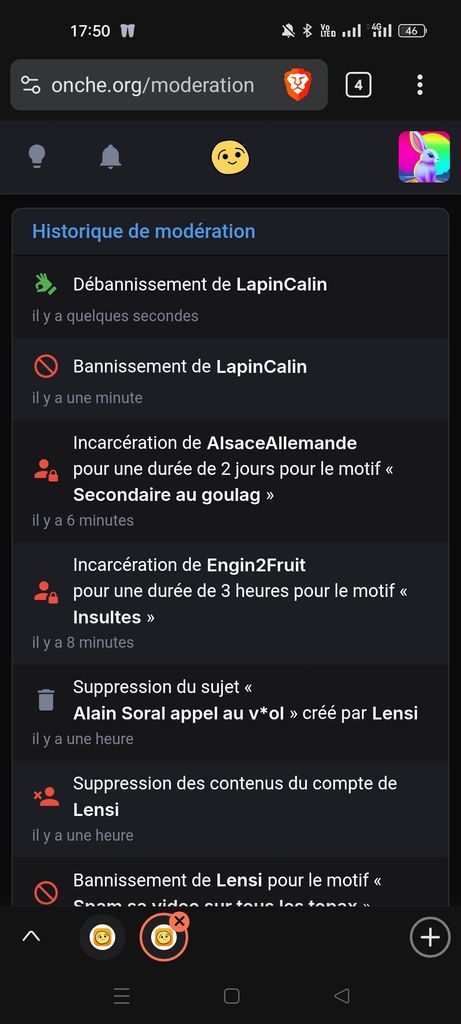Open AlsaceAllemande user link
Image resolution: width=461 pixels, height=1024 pixels.
click(282, 443)
